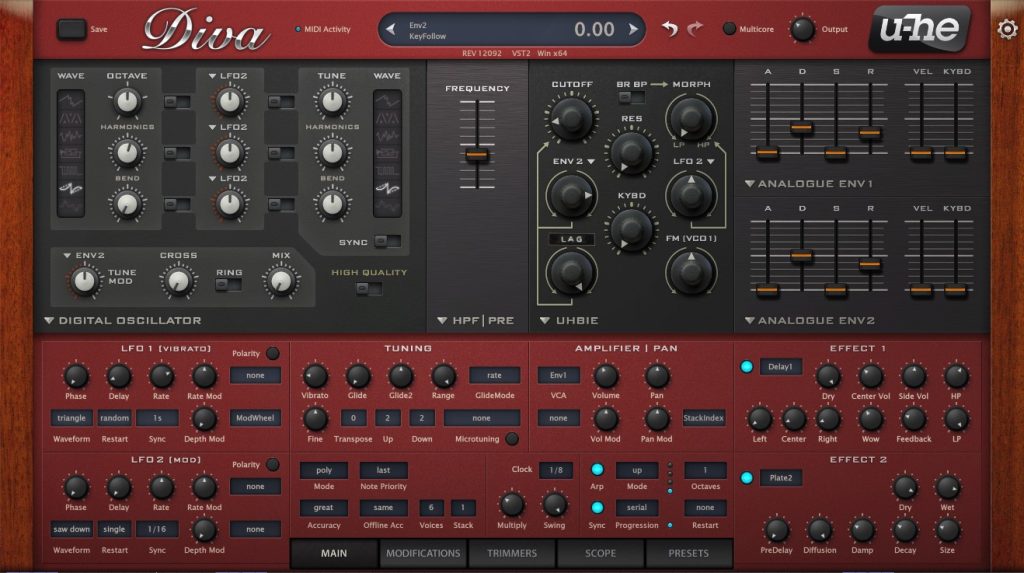1024x573 pixels.
Task: Toggle the Multicore button
Action: [x=730, y=30]
